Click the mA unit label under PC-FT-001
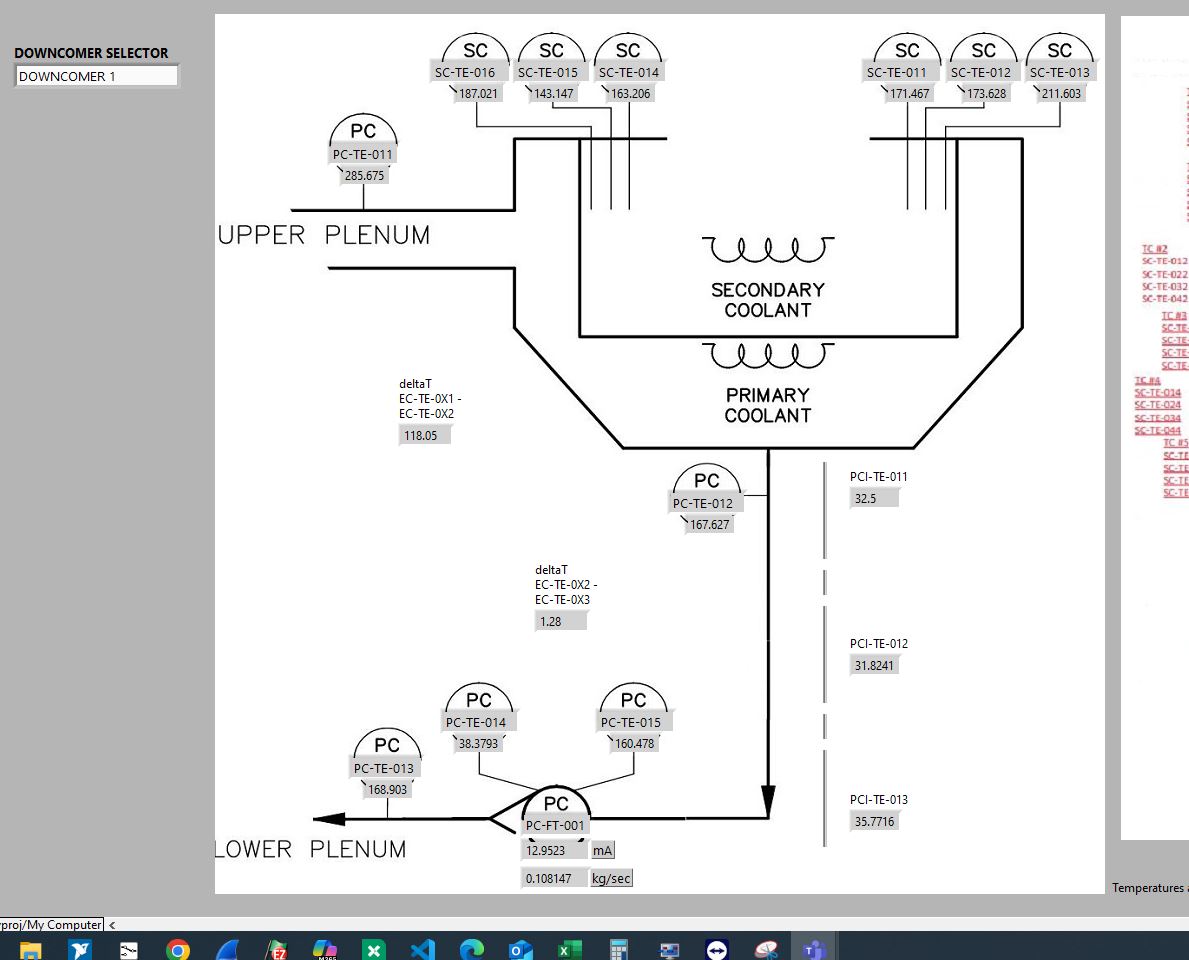Viewport: 1189px width, 960px height. click(602, 850)
